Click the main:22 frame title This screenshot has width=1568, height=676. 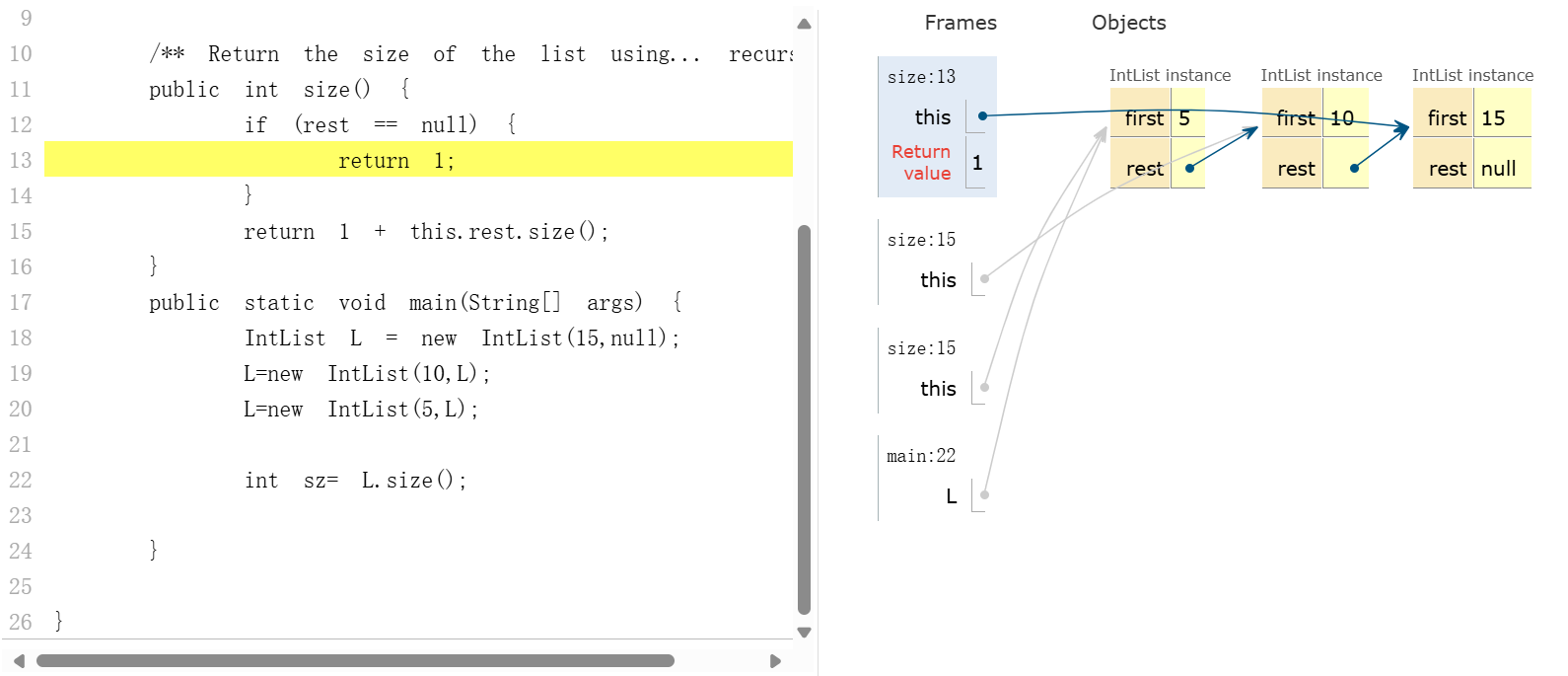(921, 456)
